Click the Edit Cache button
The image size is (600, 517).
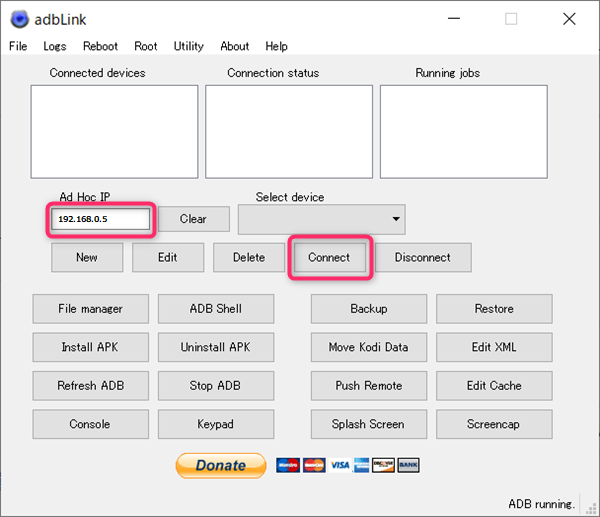click(494, 386)
